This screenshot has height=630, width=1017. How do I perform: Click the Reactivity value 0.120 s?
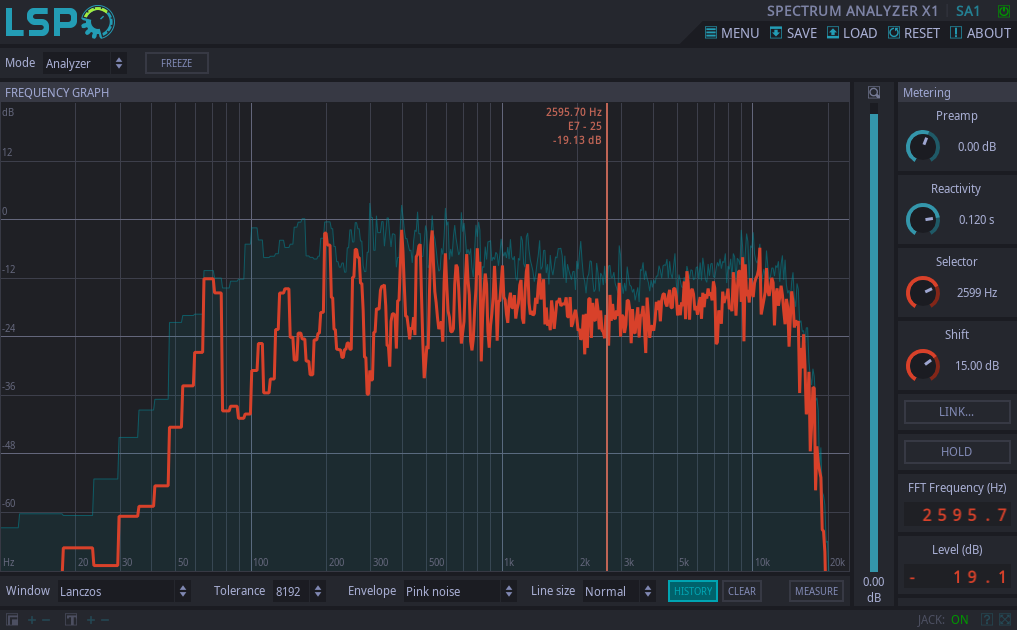tap(977, 220)
